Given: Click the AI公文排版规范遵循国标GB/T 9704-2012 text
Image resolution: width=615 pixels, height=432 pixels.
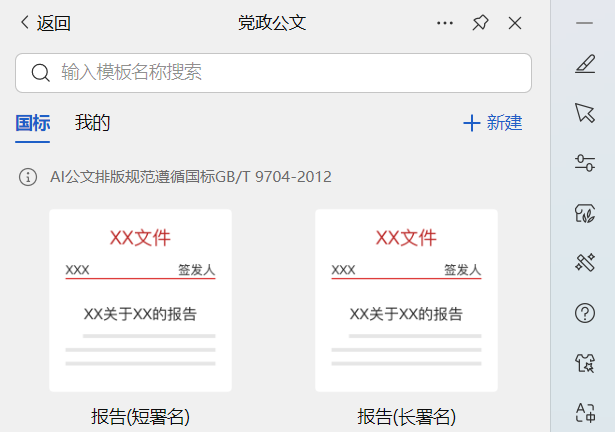Looking at the screenshot, I should (x=191, y=177).
